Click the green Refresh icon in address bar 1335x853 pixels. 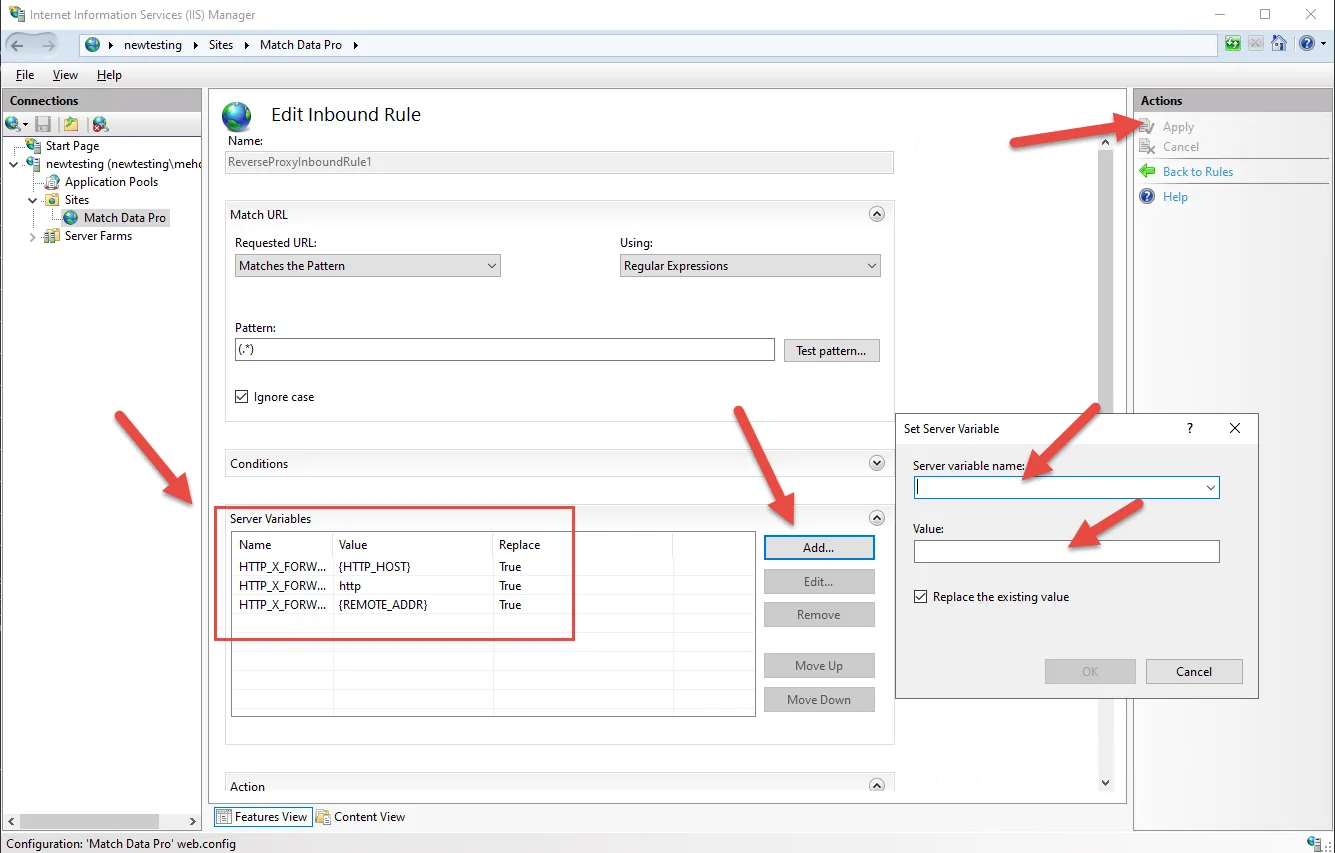(1233, 44)
